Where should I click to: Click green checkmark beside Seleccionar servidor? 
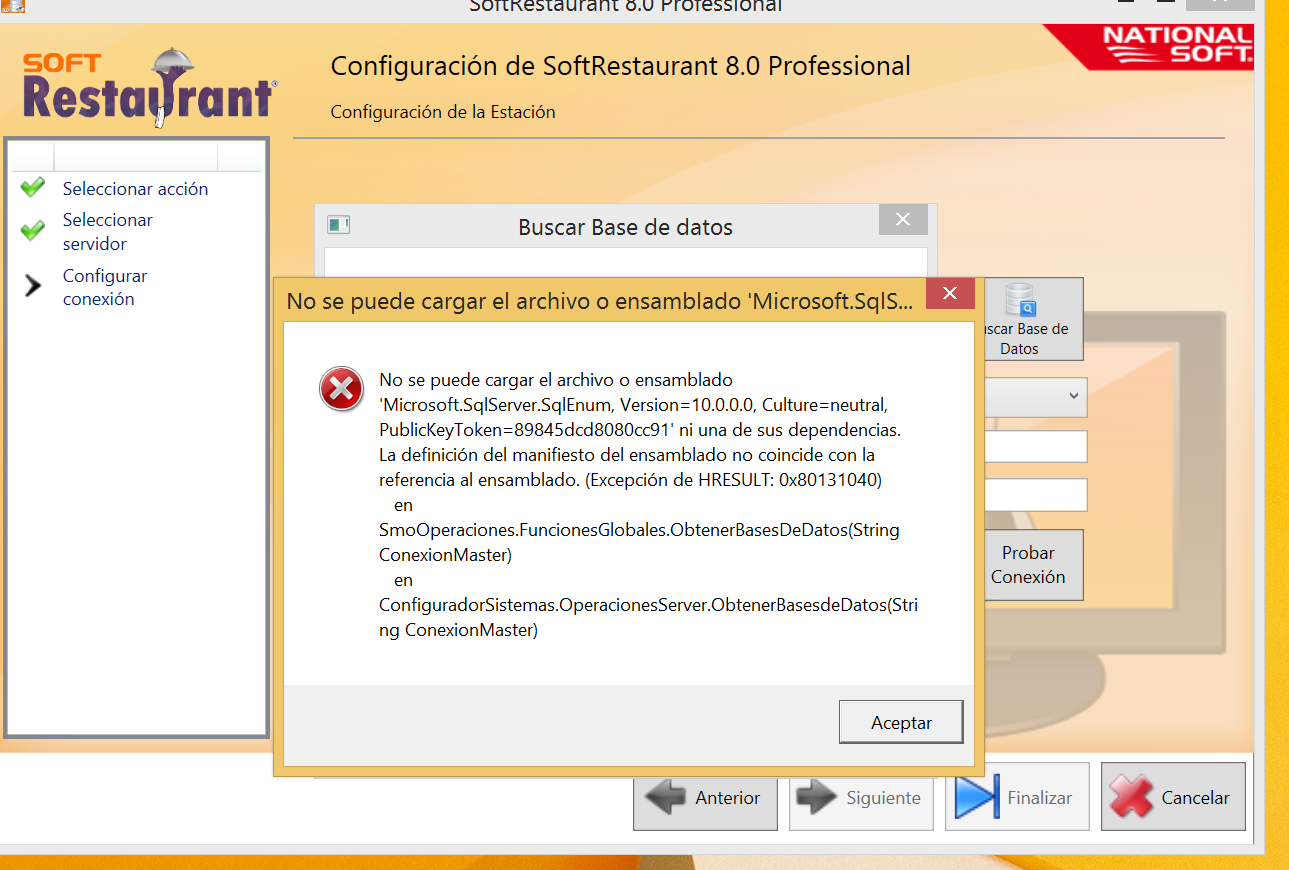pos(33,231)
